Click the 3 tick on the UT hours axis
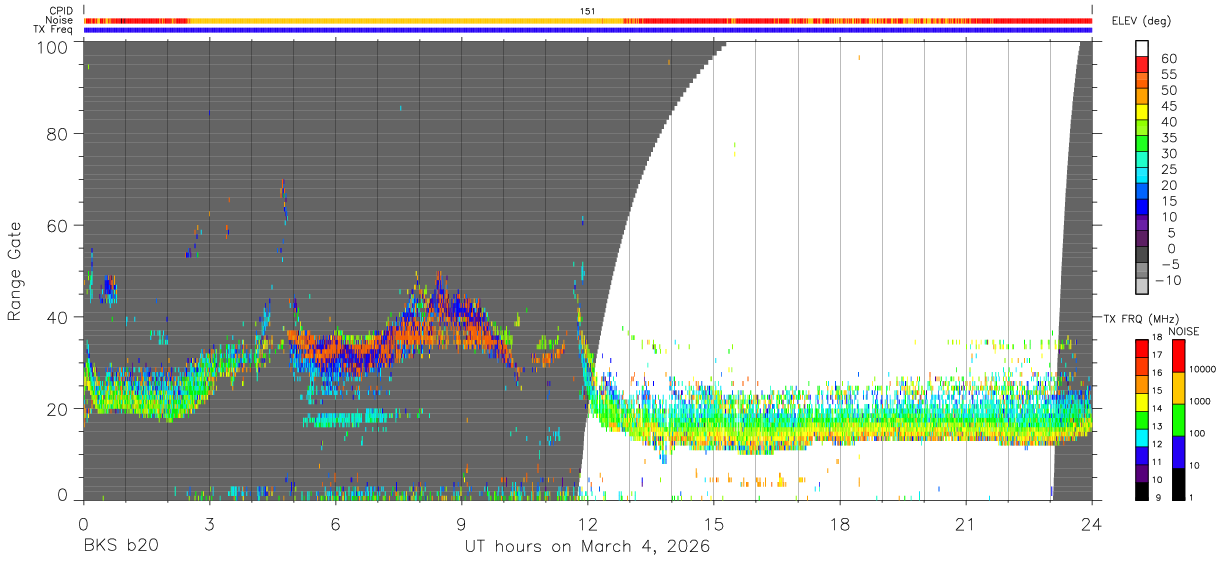Viewport: 1228px width, 567px height. 209,523
